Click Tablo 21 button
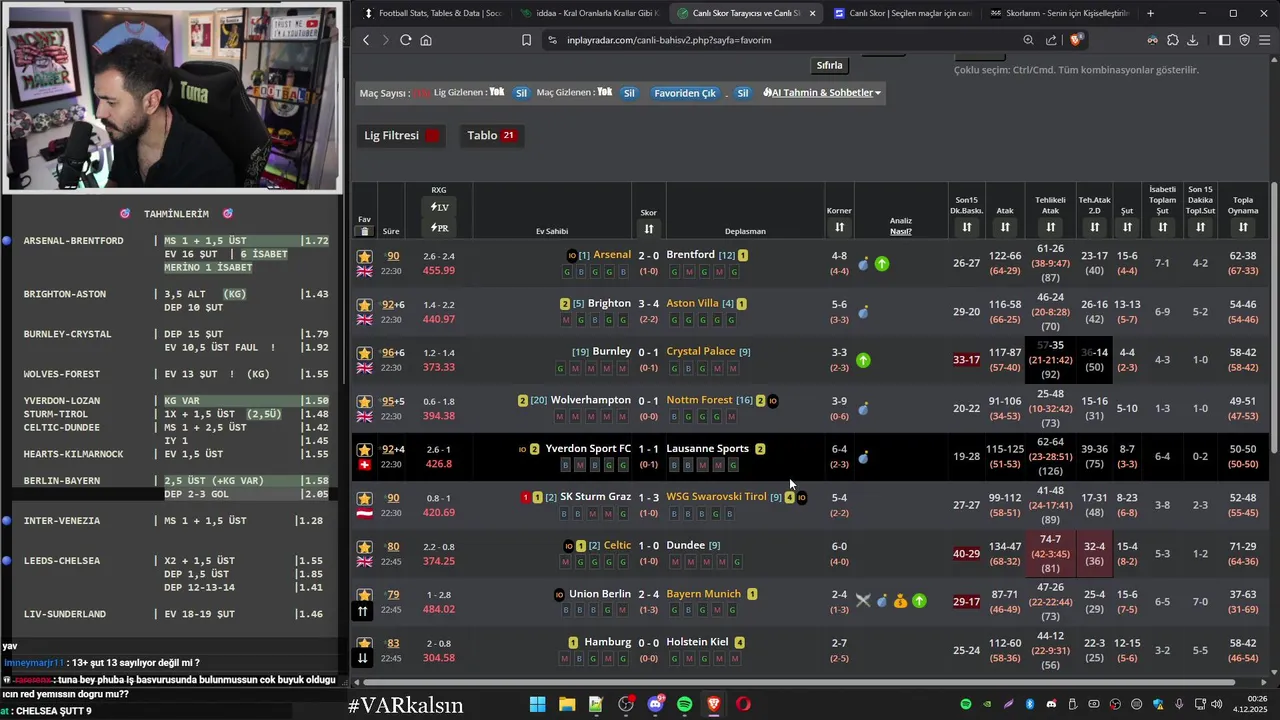Viewport: 1280px width, 720px height. 491,135
